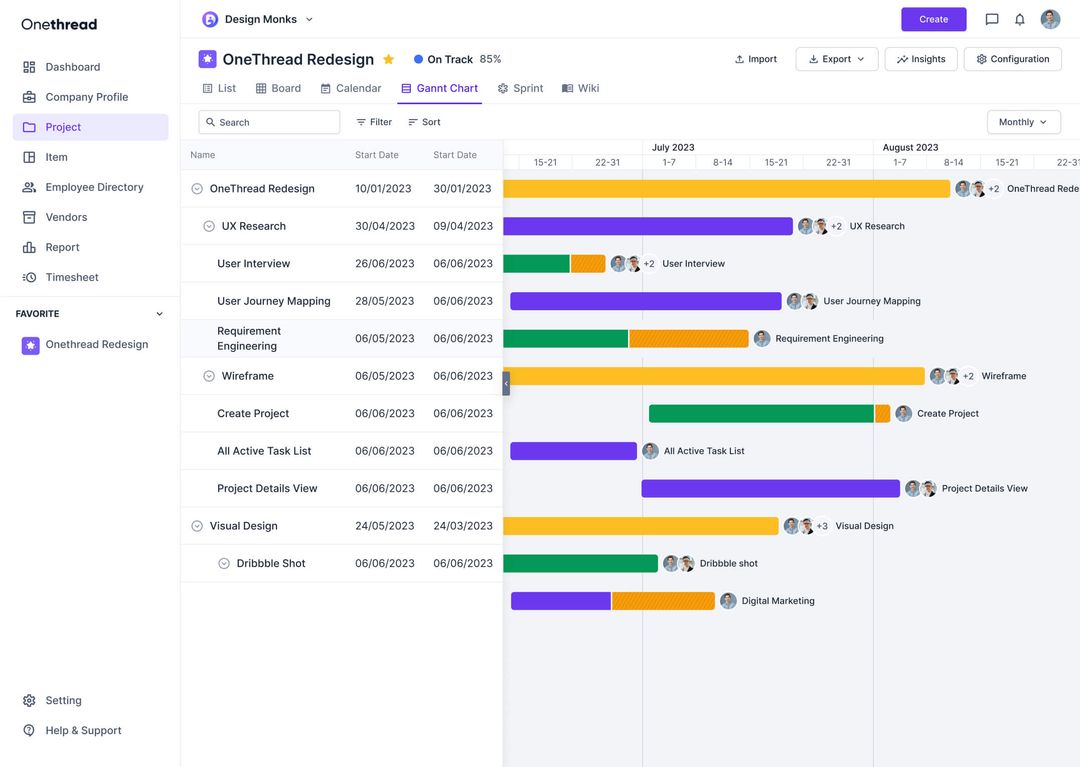
Task: Switch to the Board tab
Action: (278, 88)
